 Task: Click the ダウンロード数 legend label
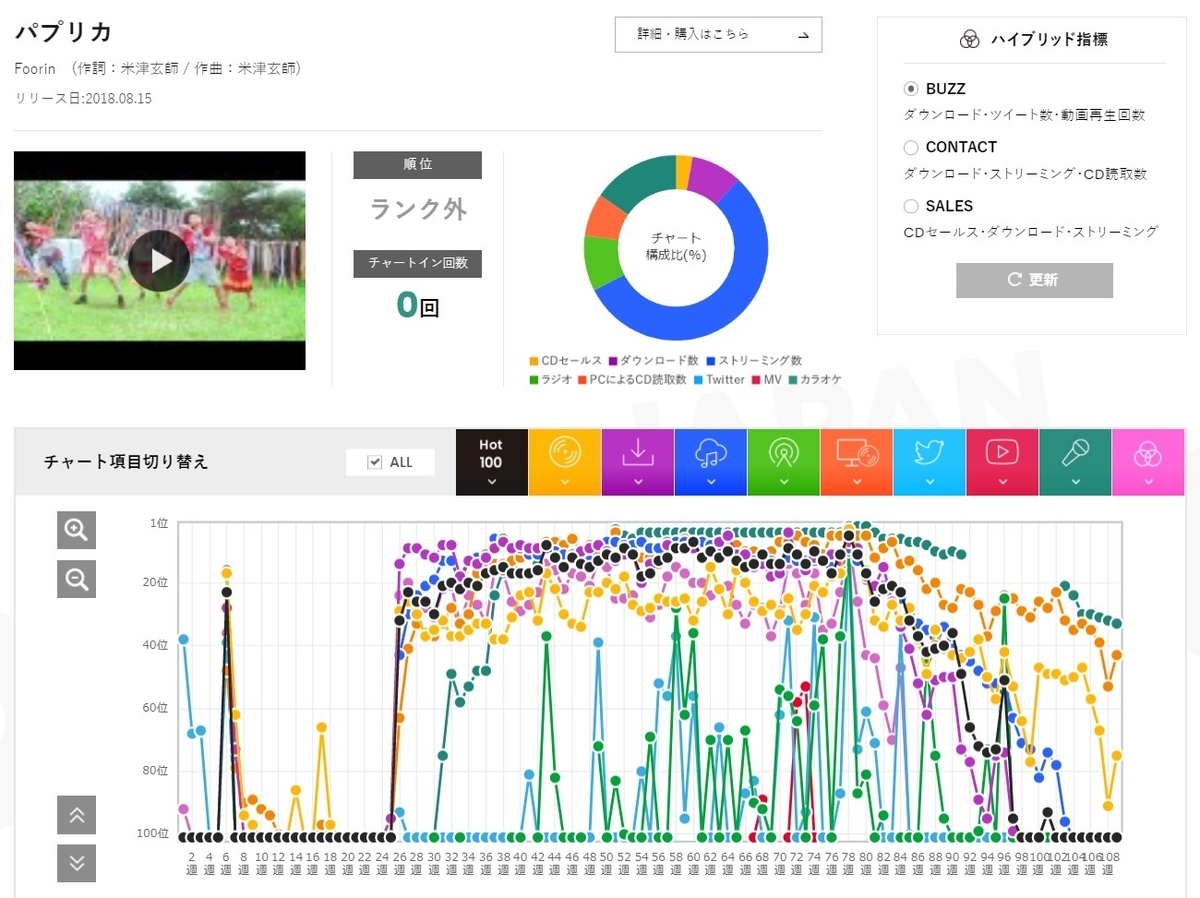659,361
